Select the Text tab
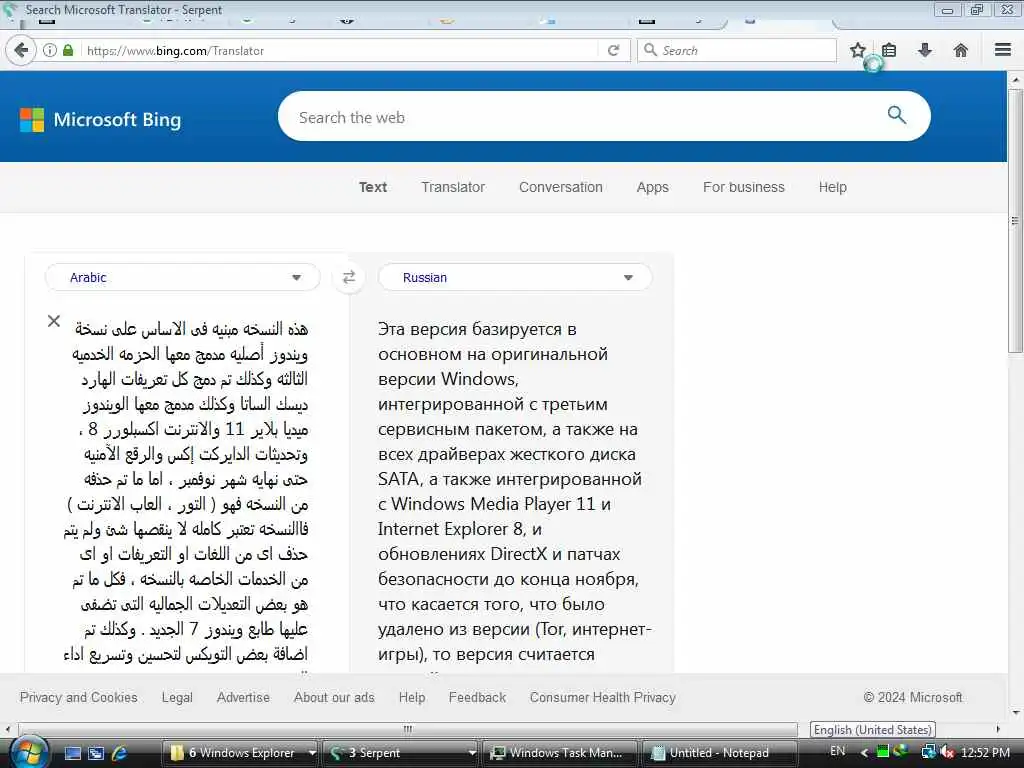The height and width of the screenshot is (768, 1024). pyautogui.click(x=373, y=187)
